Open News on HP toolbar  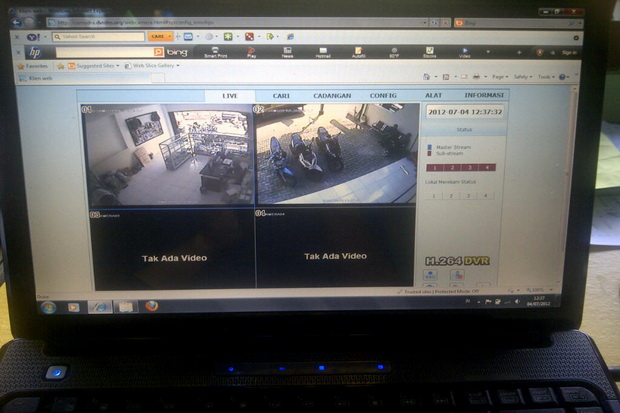coord(287,52)
